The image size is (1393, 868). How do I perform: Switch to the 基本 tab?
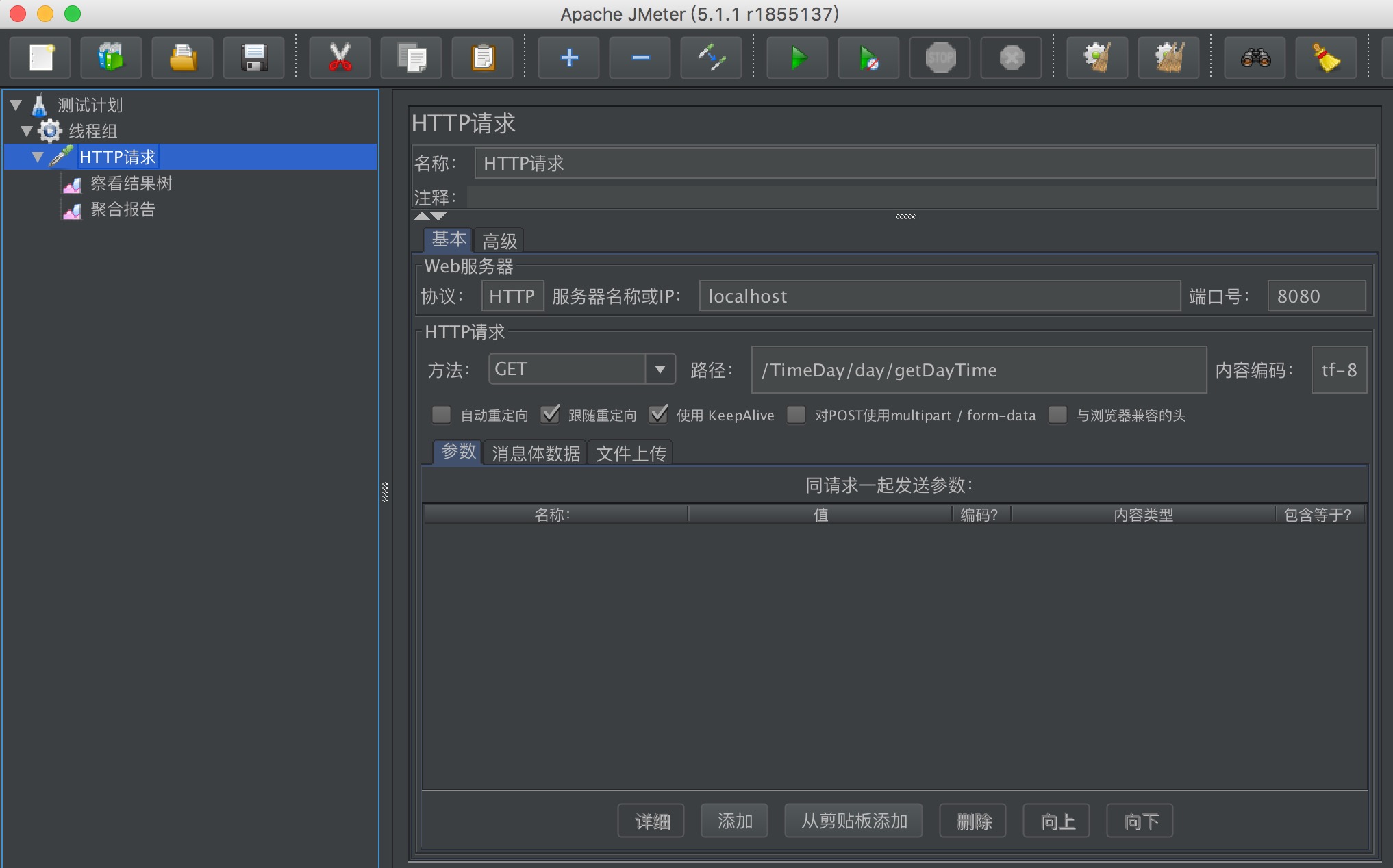click(x=449, y=240)
